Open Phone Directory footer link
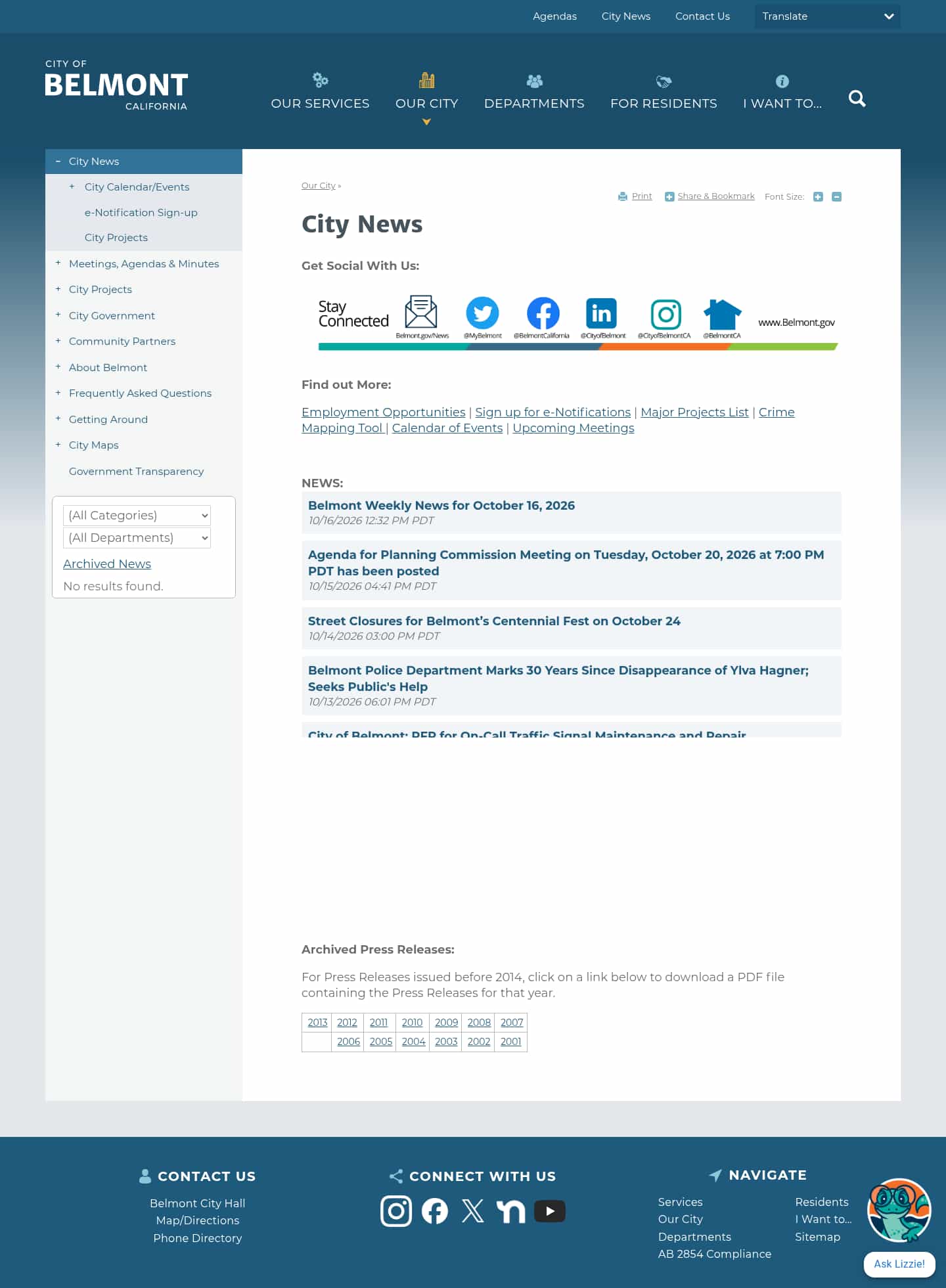946x1288 pixels. [197, 1237]
